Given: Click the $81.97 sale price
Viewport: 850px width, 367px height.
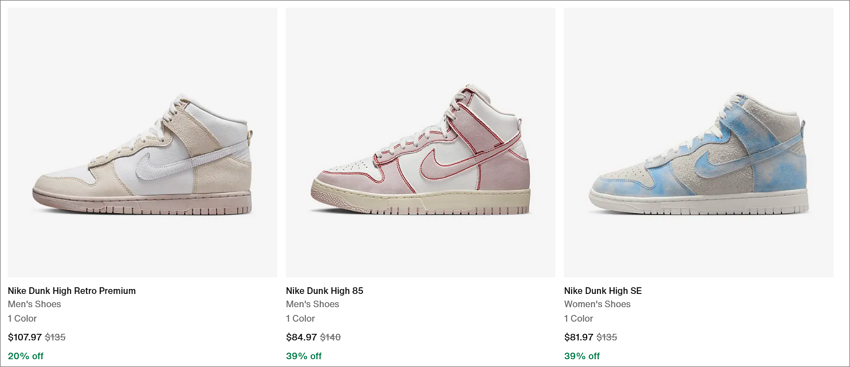Looking at the screenshot, I should (579, 337).
